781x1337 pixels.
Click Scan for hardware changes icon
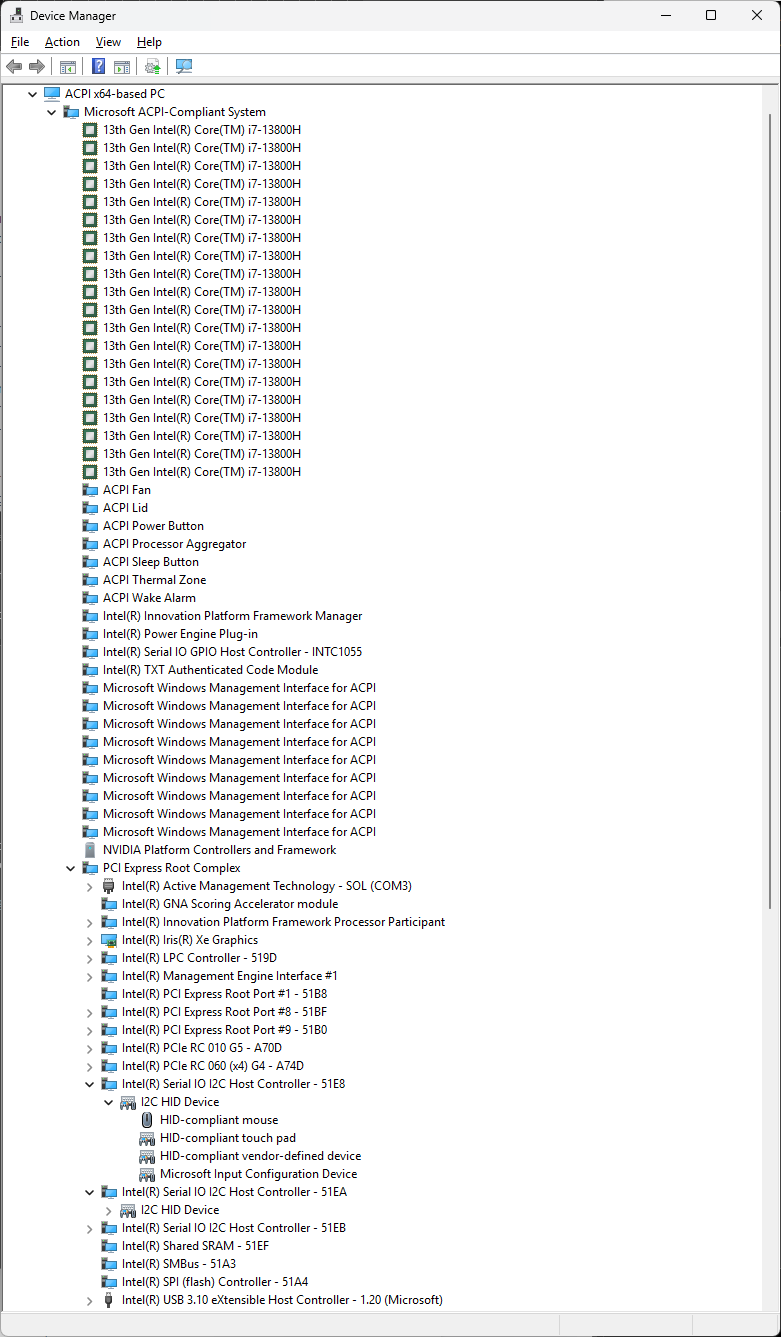(x=184, y=67)
